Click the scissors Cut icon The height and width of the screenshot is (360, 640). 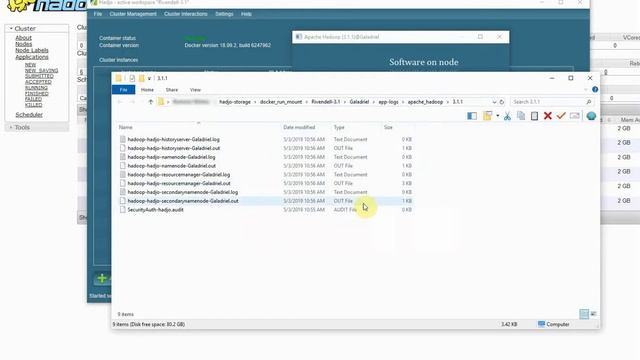(x=507, y=116)
